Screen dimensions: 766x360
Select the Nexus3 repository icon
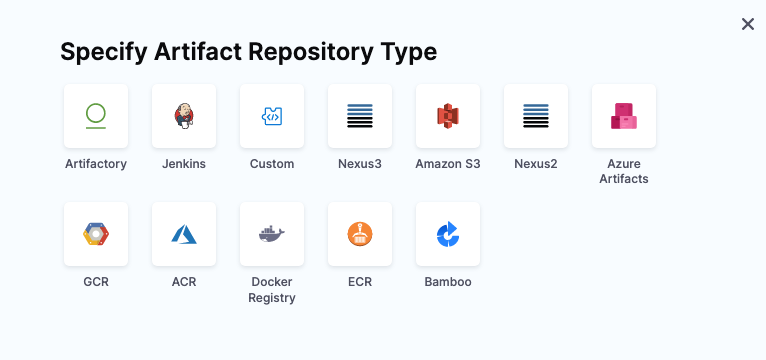pos(360,116)
